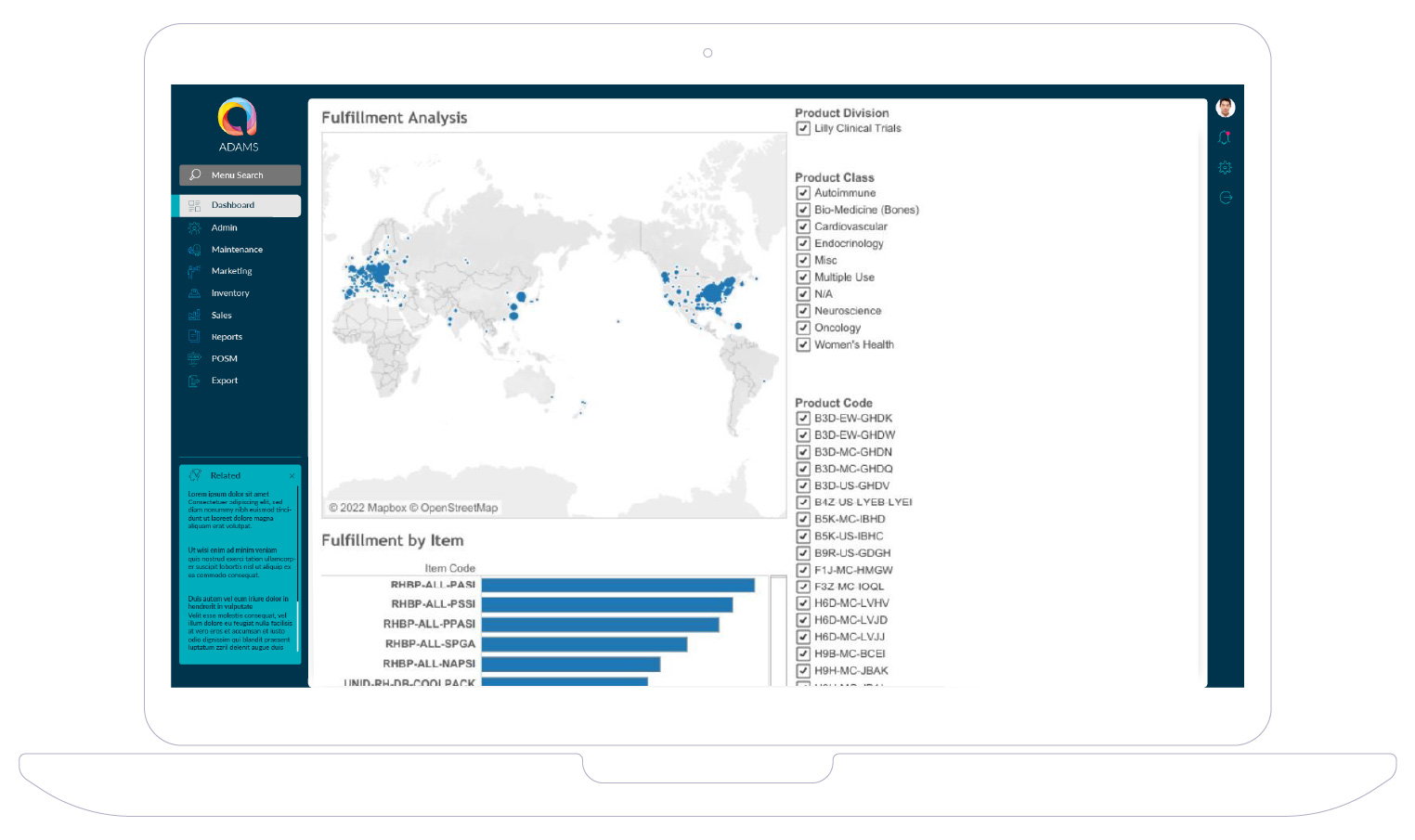Image resolution: width=1415 pixels, height=840 pixels.
Task: Open the Inventory menu item
Action: [x=230, y=293]
